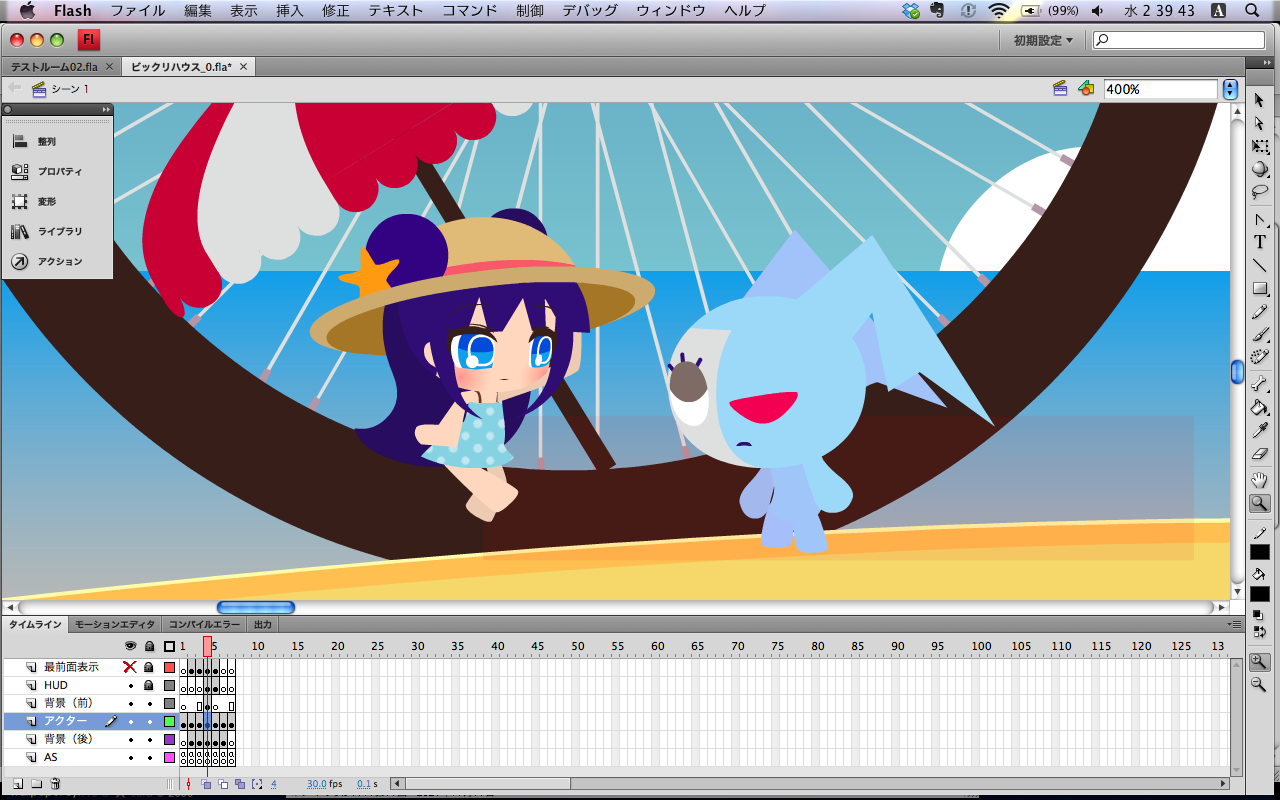Toggle onion skin in timeline
The height and width of the screenshot is (800, 1280).
(x=207, y=784)
